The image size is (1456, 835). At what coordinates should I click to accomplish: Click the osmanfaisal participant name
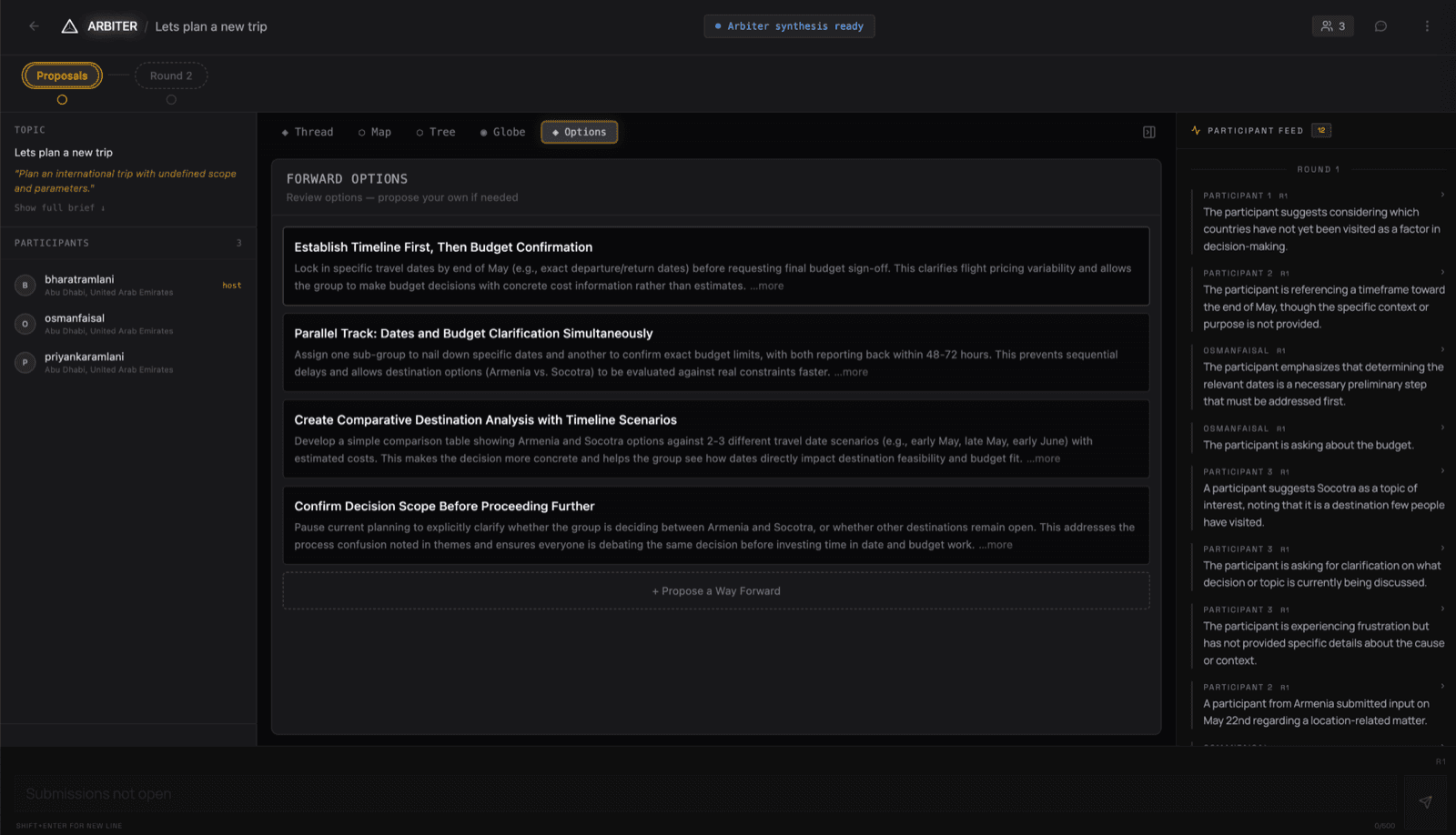(x=75, y=318)
